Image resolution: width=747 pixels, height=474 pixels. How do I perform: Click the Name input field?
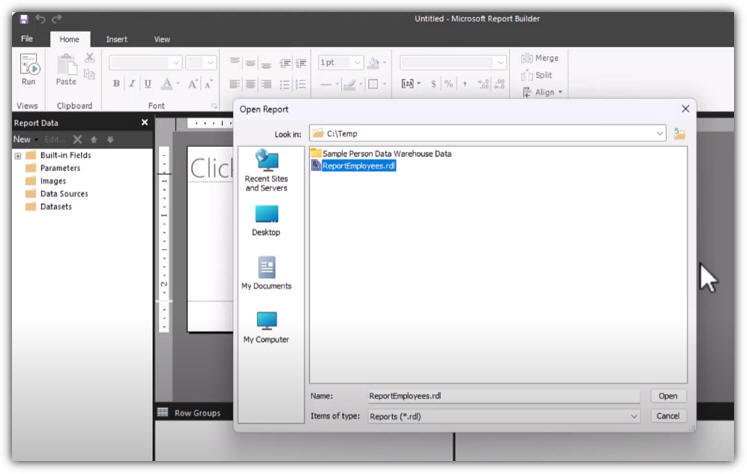(x=504, y=396)
